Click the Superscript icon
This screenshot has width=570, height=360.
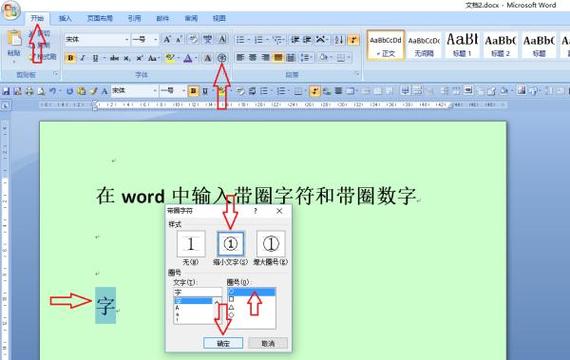139,58
